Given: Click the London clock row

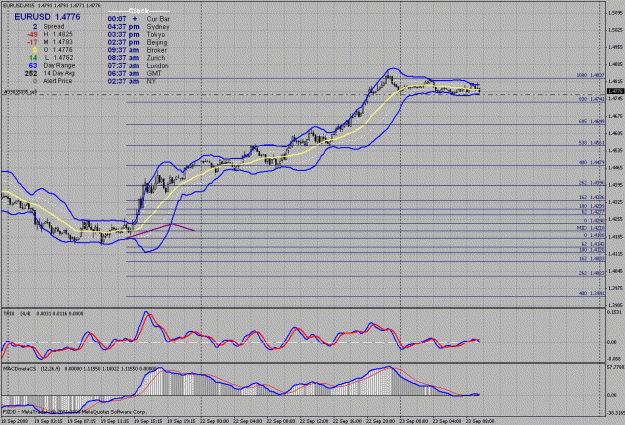Looking at the screenshot, I should 138,66.
